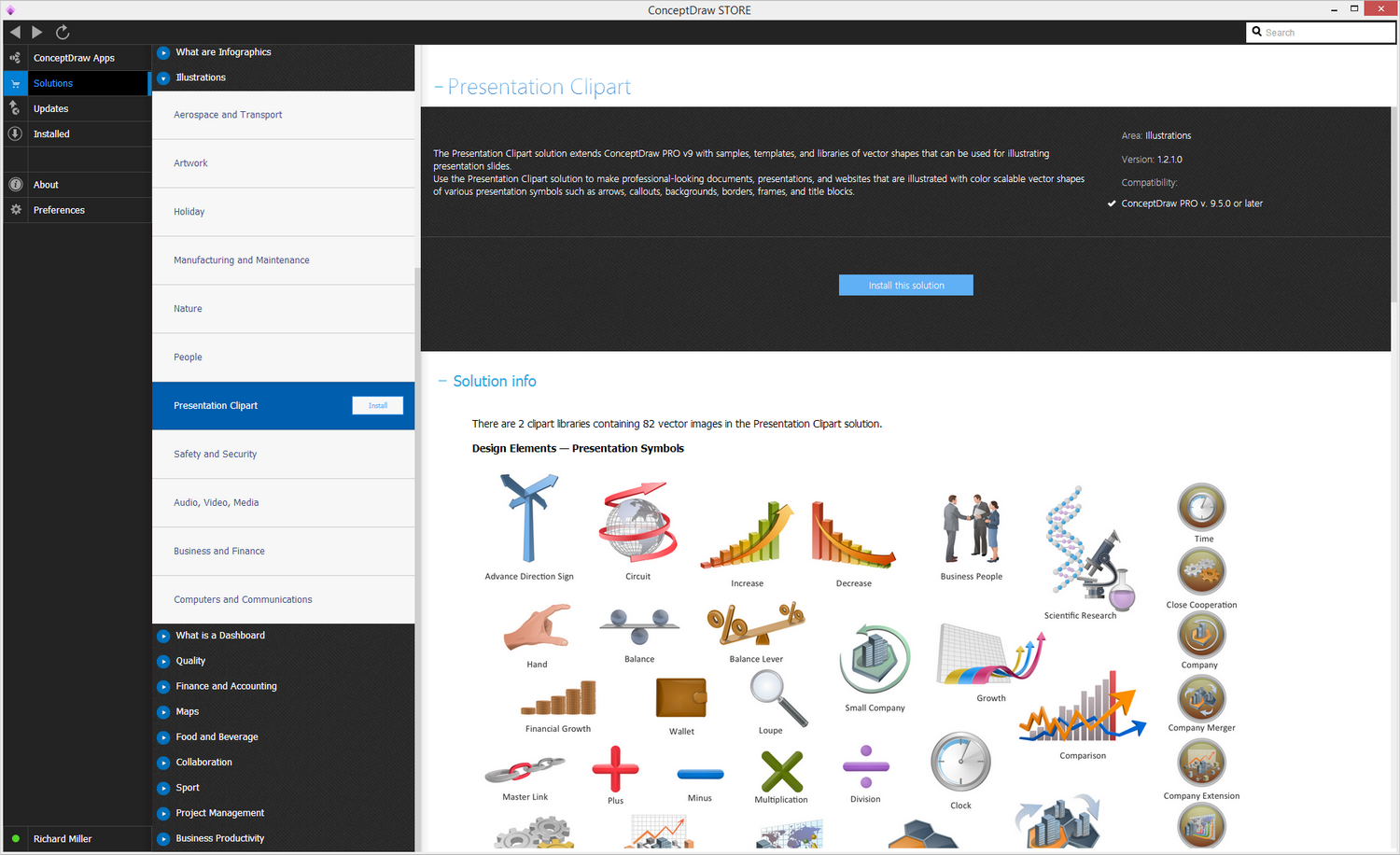
Task: Select the Master Link chain clipart
Action: click(525, 770)
